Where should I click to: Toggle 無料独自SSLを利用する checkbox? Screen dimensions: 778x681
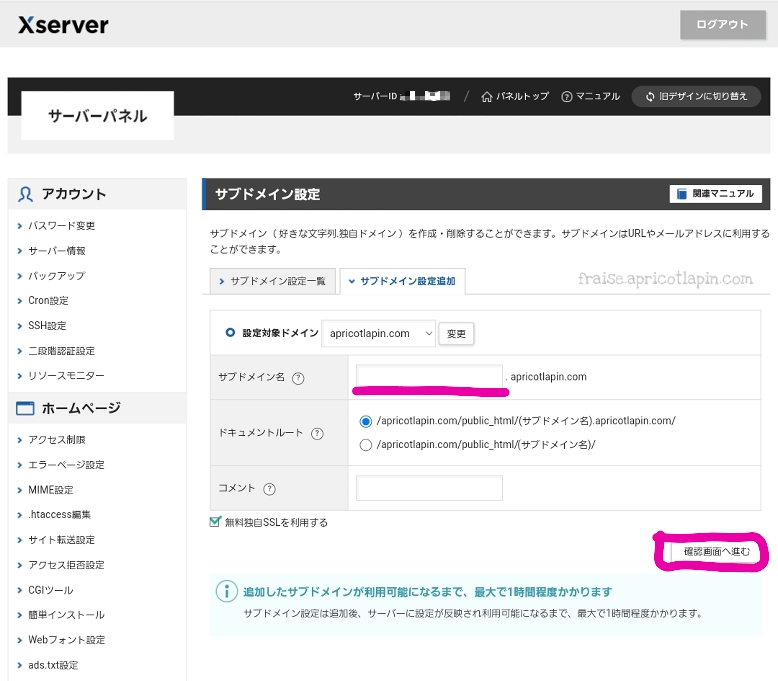(x=215, y=521)
